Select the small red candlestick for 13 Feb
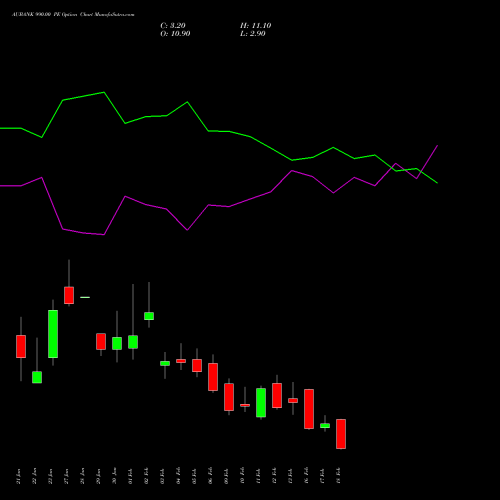This screenshot has height=500, width=500. point(293,400)
